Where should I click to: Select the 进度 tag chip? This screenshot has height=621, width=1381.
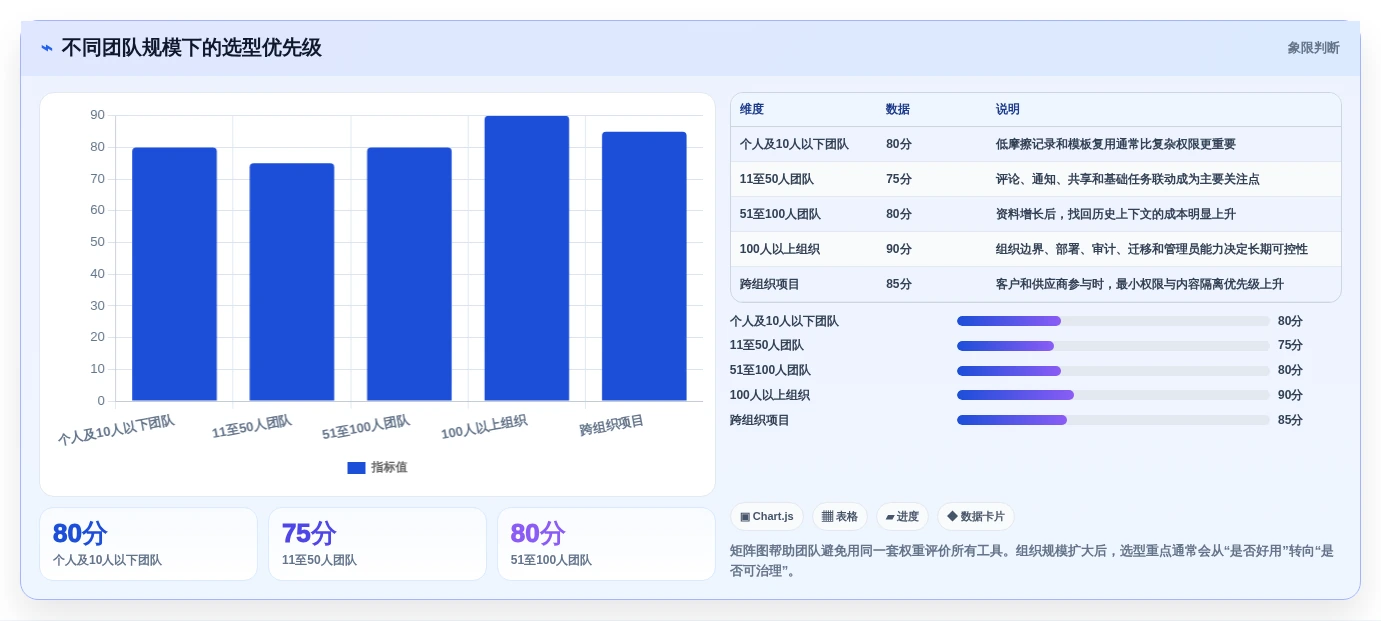(x=902, y=516)
